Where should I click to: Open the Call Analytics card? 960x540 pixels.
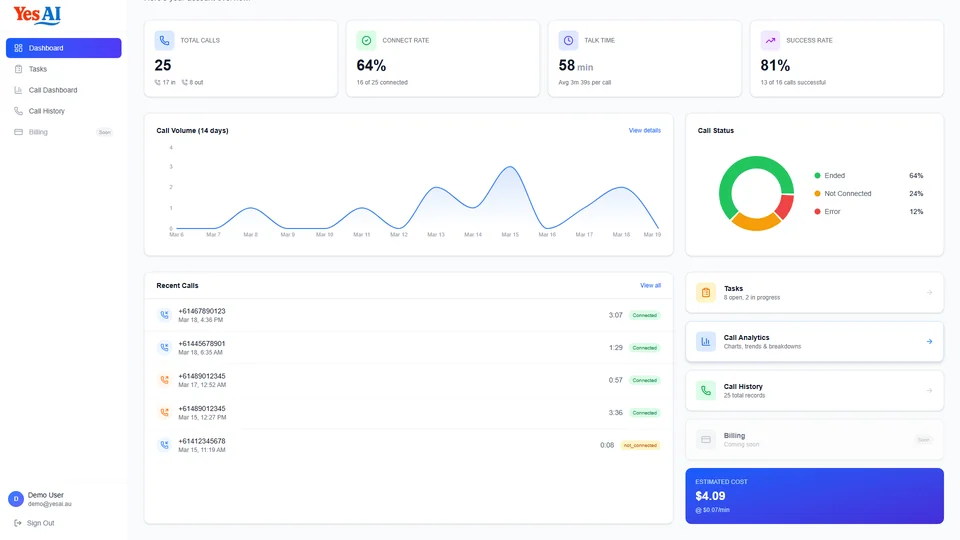(814, 342)
